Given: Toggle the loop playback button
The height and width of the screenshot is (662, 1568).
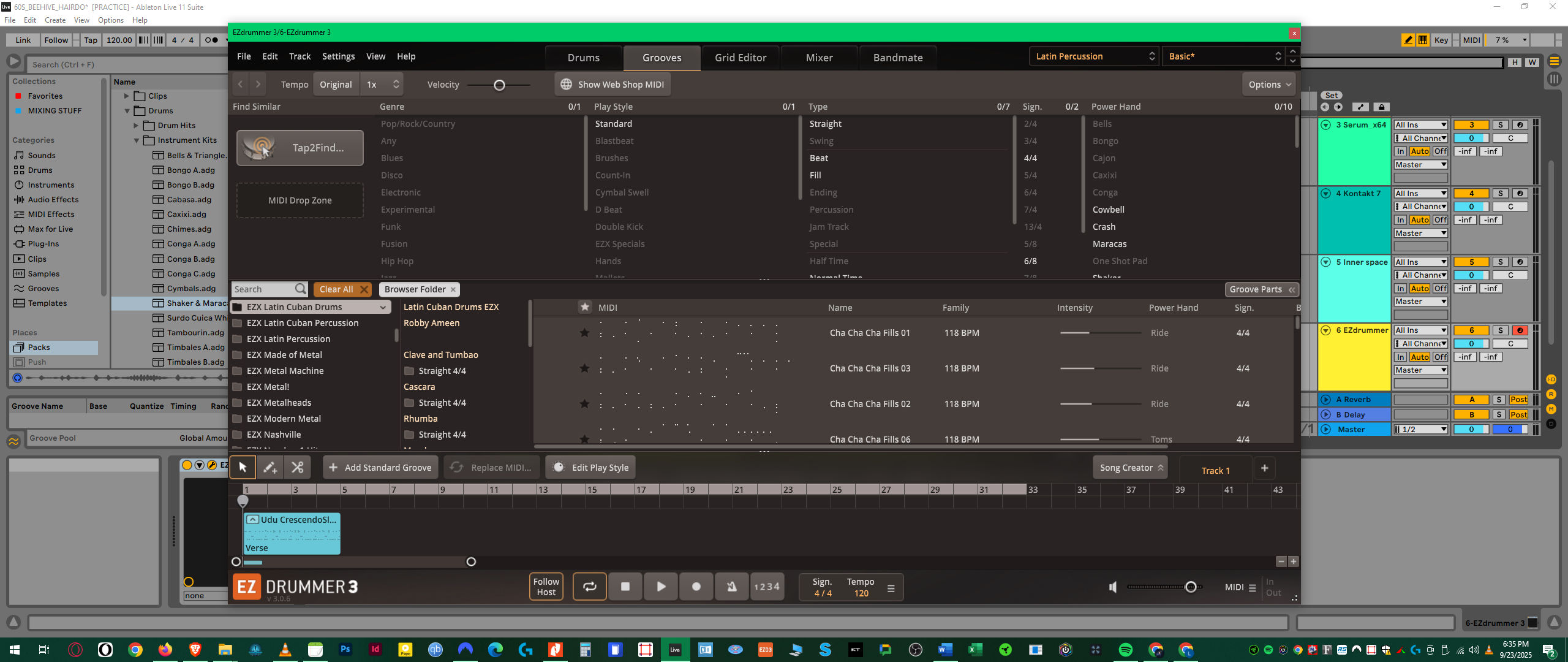Looking at the screenshot, I should [x=589, y=587].
